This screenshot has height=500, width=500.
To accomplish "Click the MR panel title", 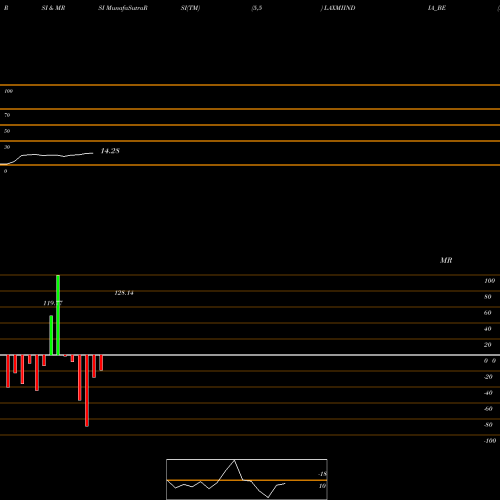I will [x=446, y=260].
